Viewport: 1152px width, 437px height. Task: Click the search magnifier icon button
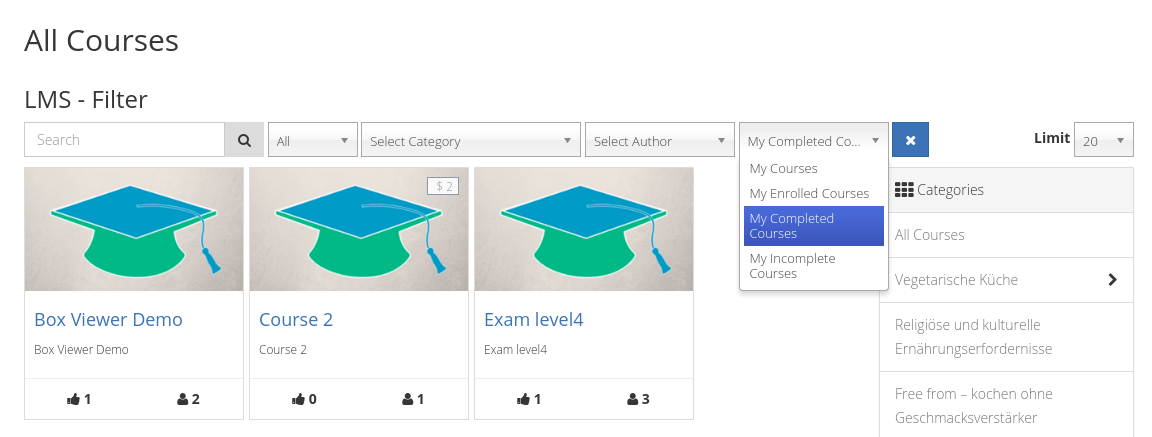point(244,140)
